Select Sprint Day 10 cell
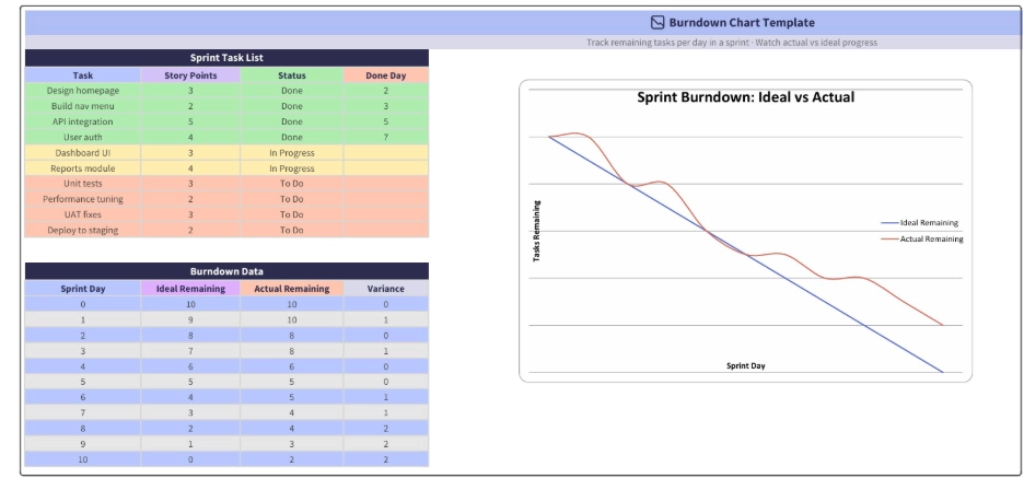Screen dimensions: 1024x490 pos(83,459)
